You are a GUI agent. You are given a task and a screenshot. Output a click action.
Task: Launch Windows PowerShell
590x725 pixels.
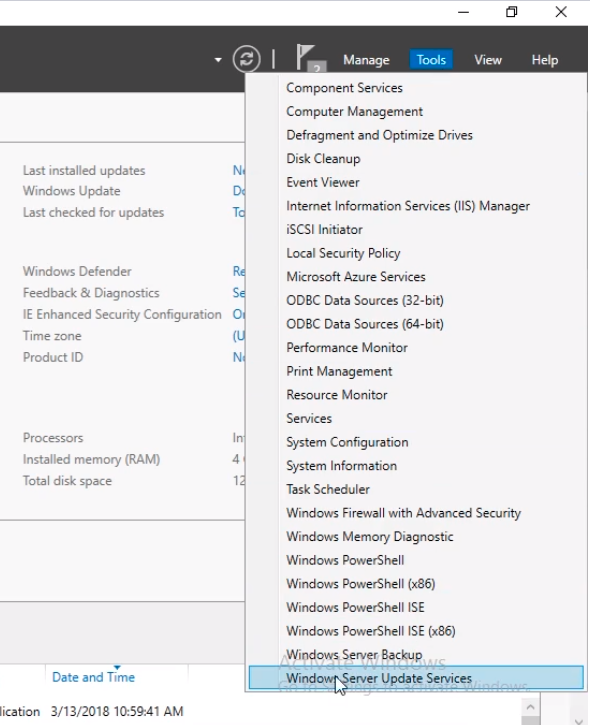345,559
